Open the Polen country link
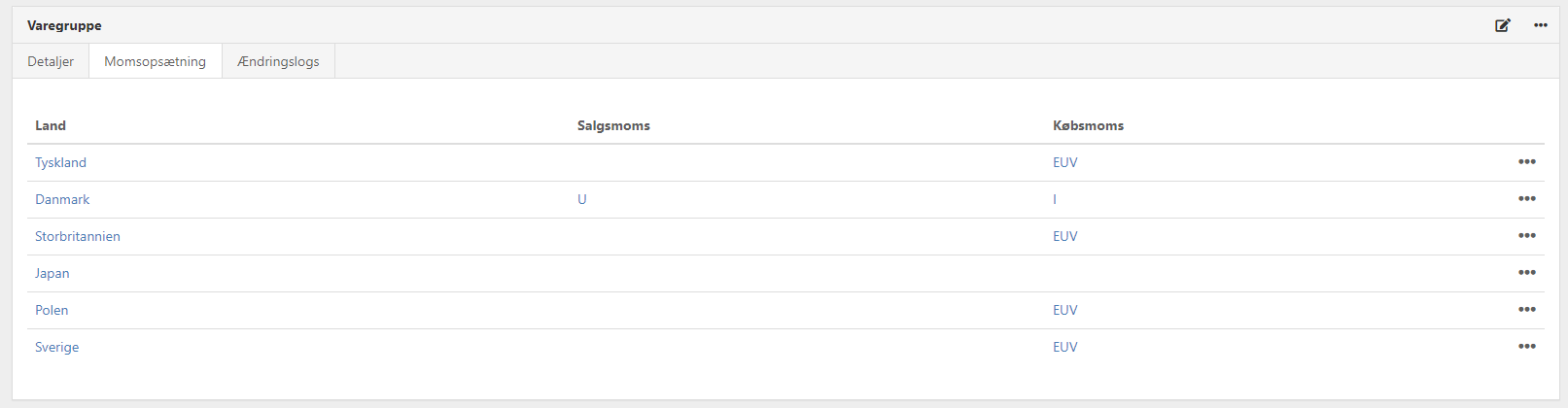Screen dimensions: 1568x408 (52, 310)
